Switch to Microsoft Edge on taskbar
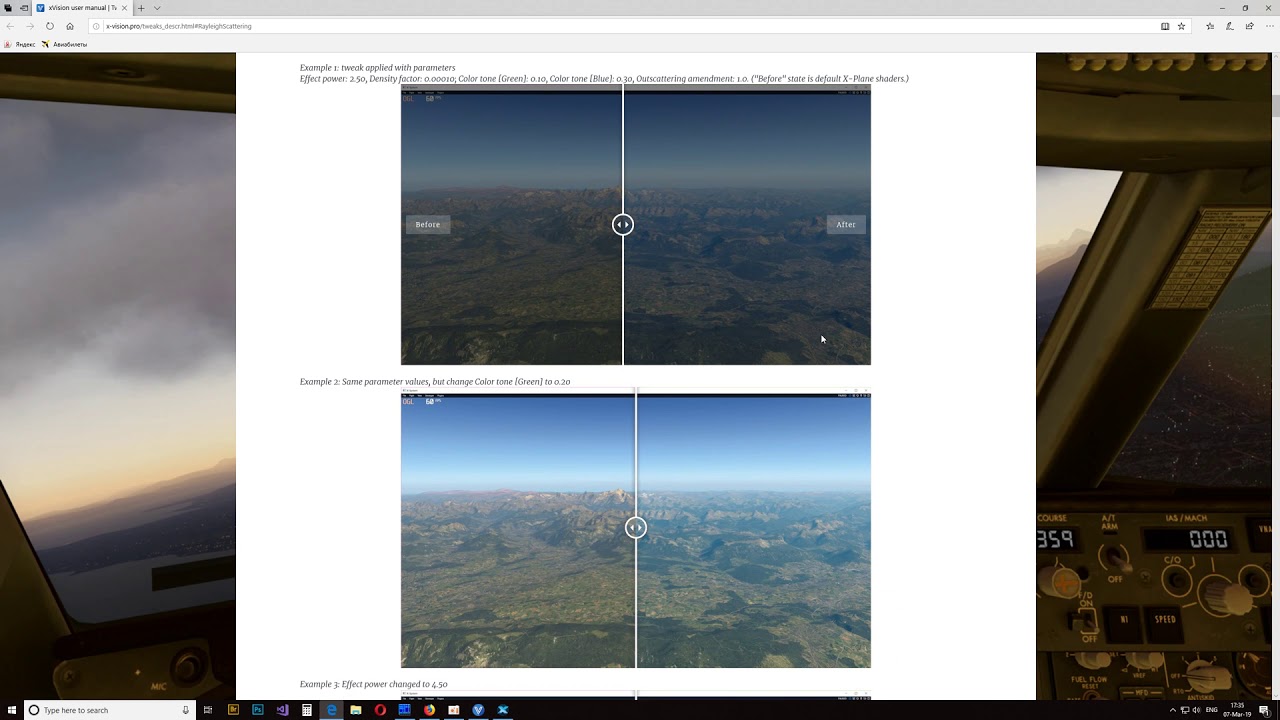This screenshot has height=720, width=1280. tap(331, 710)
